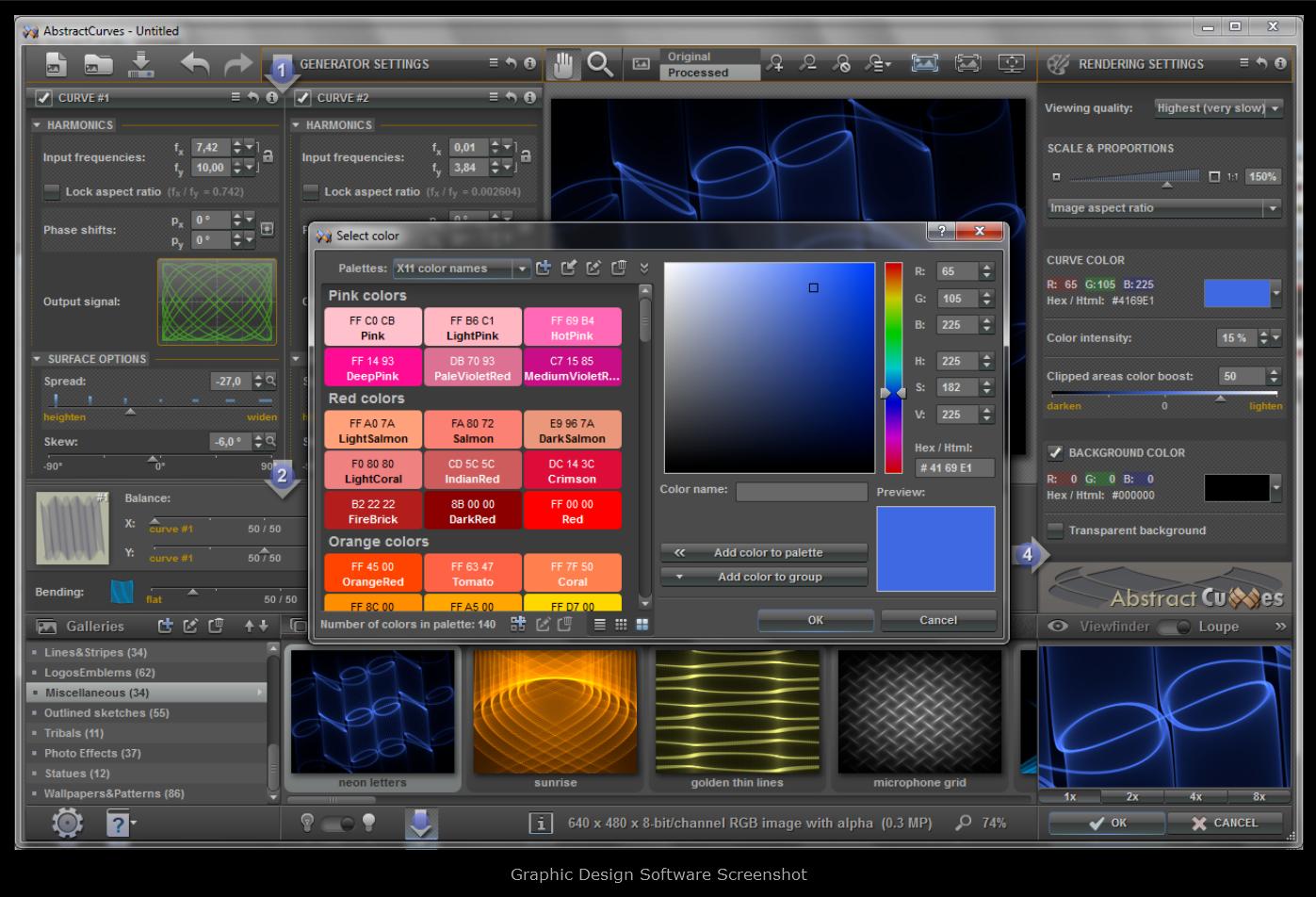Open a file with the folder icon
The image size is (1316, 897).
pyautogui.click(x=98, y=64)
